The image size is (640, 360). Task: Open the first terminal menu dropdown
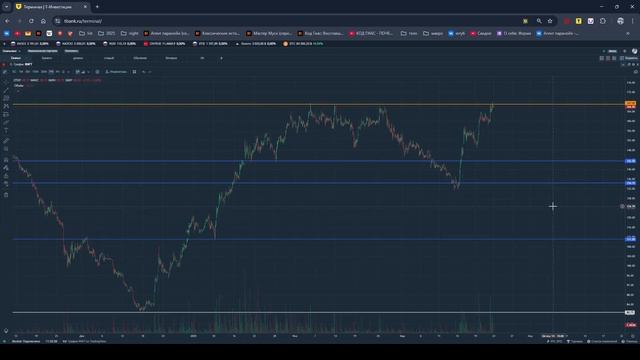point(11,51)
